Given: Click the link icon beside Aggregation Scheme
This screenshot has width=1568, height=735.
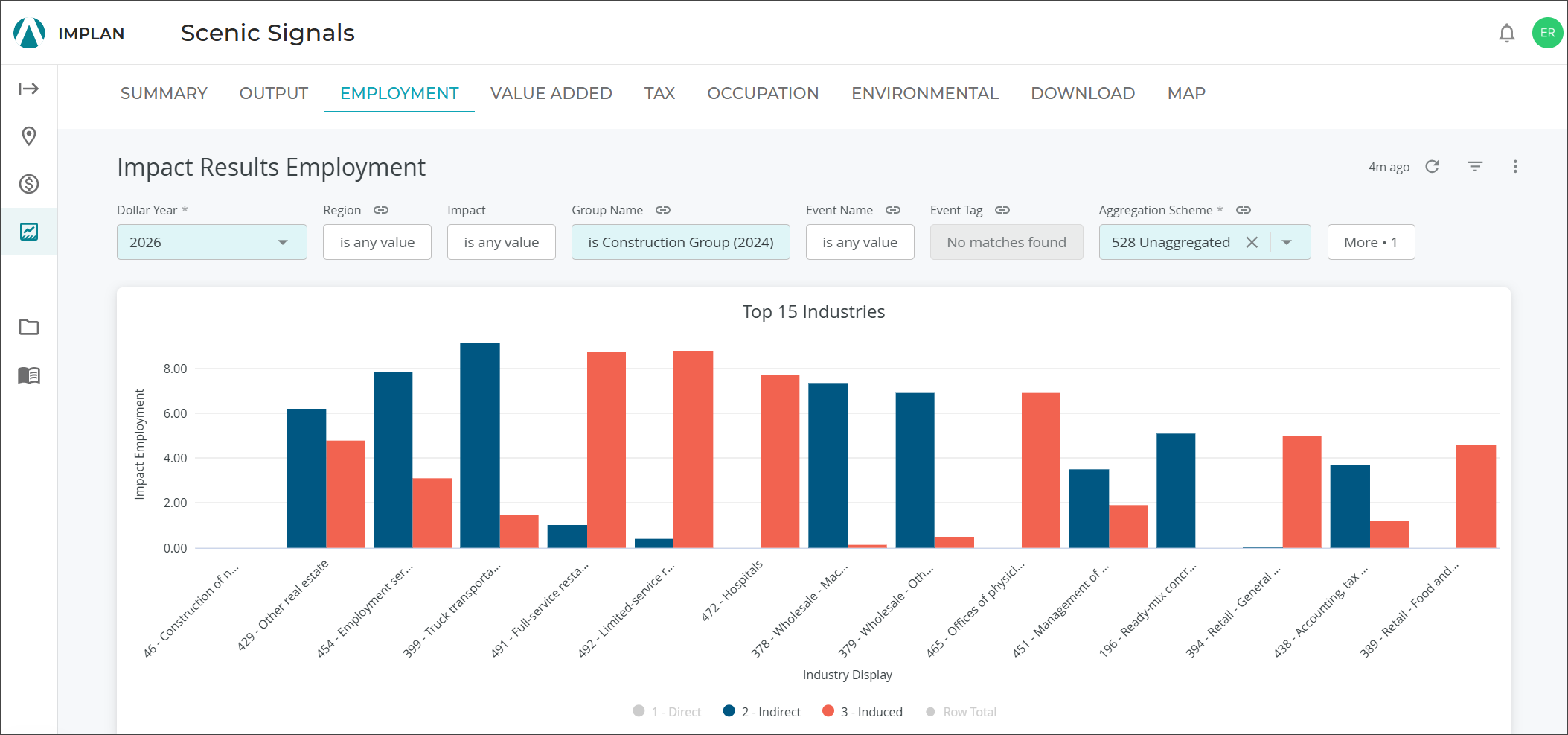Looking at the screenshot, I should pos(1244,210).
